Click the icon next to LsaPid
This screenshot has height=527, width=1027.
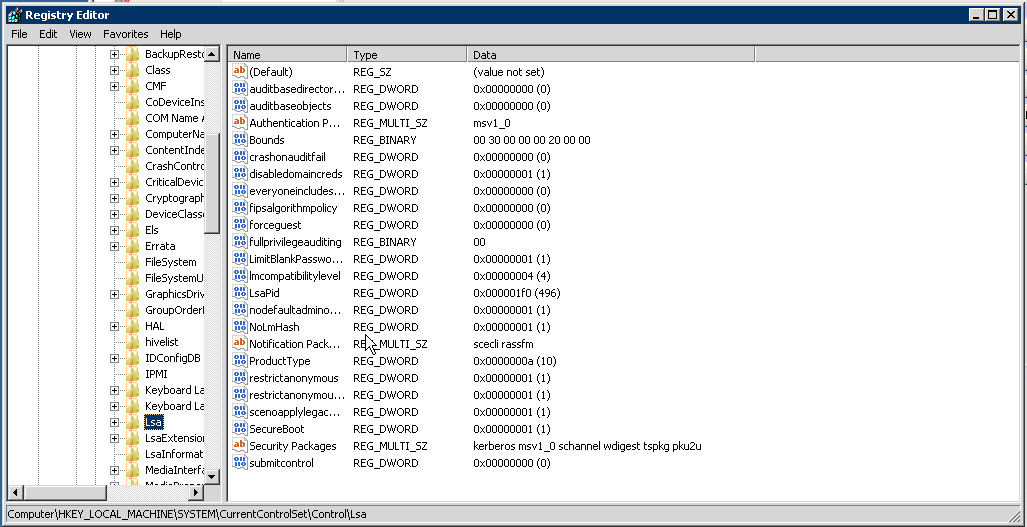[x=240, y=293]
